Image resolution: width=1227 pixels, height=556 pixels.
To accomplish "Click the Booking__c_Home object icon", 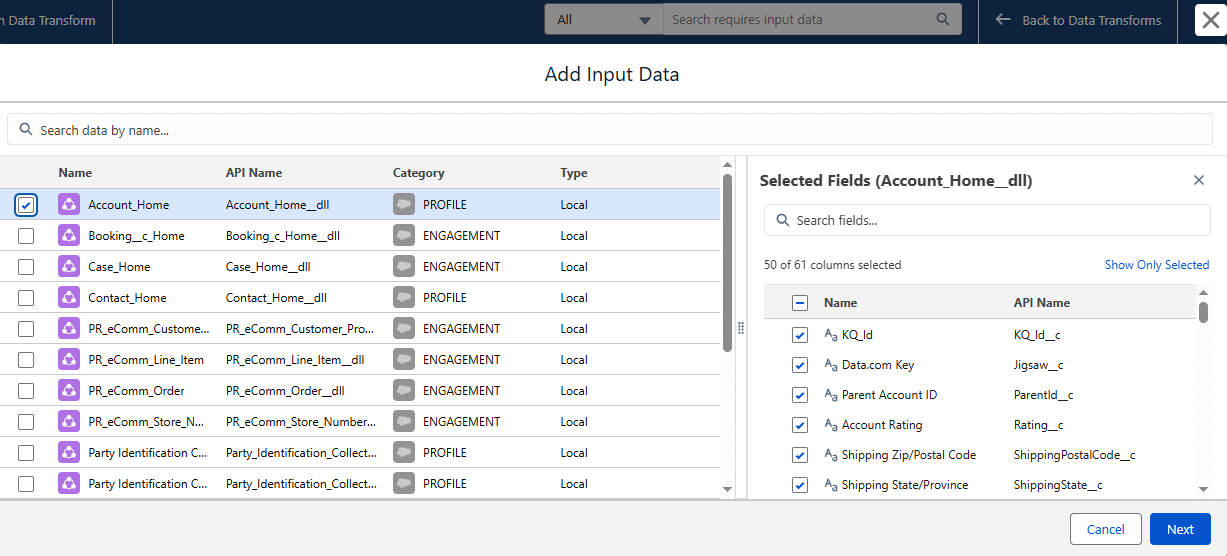I will pyautogui.click(x=68, y=236).
